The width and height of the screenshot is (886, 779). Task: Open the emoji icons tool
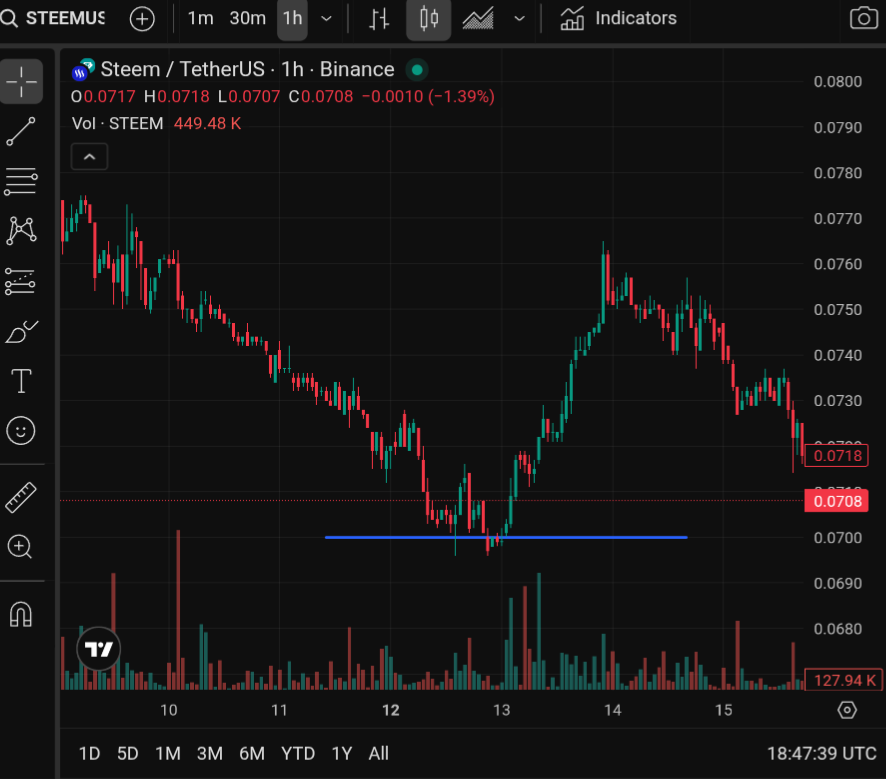(x=21, y=431)
